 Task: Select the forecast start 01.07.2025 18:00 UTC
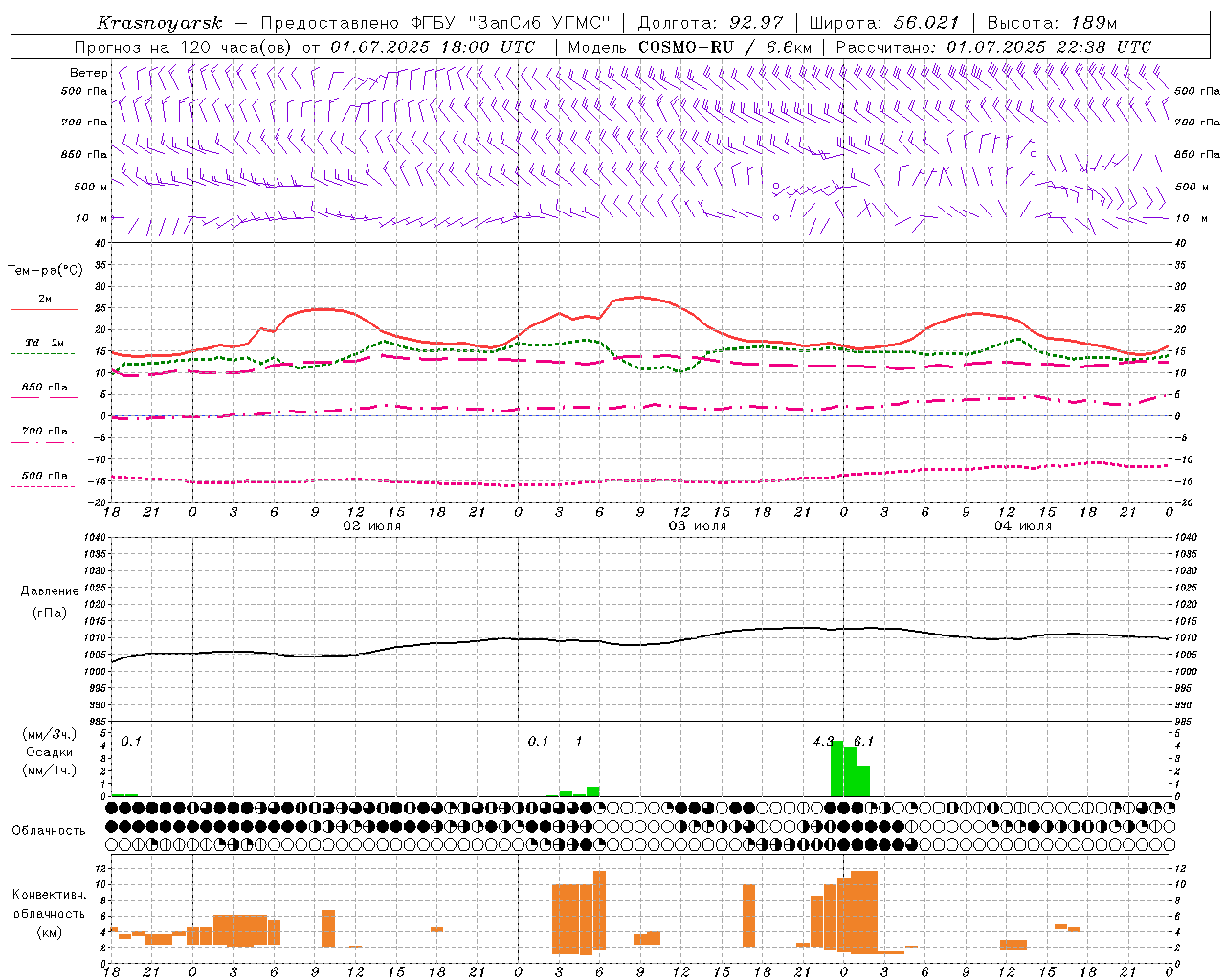point(433,47)
